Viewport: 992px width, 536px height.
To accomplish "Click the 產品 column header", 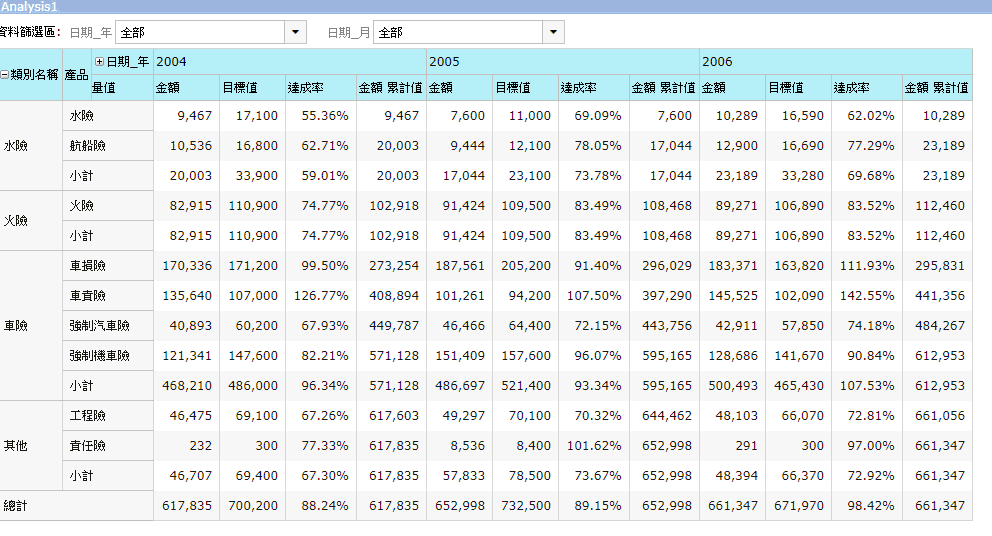I will (77, 75).
